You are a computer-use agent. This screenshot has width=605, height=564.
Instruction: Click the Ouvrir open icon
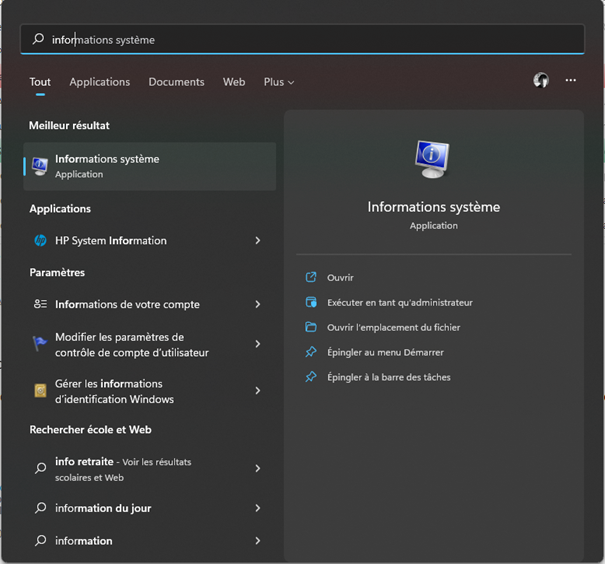(x=311, y=277)
